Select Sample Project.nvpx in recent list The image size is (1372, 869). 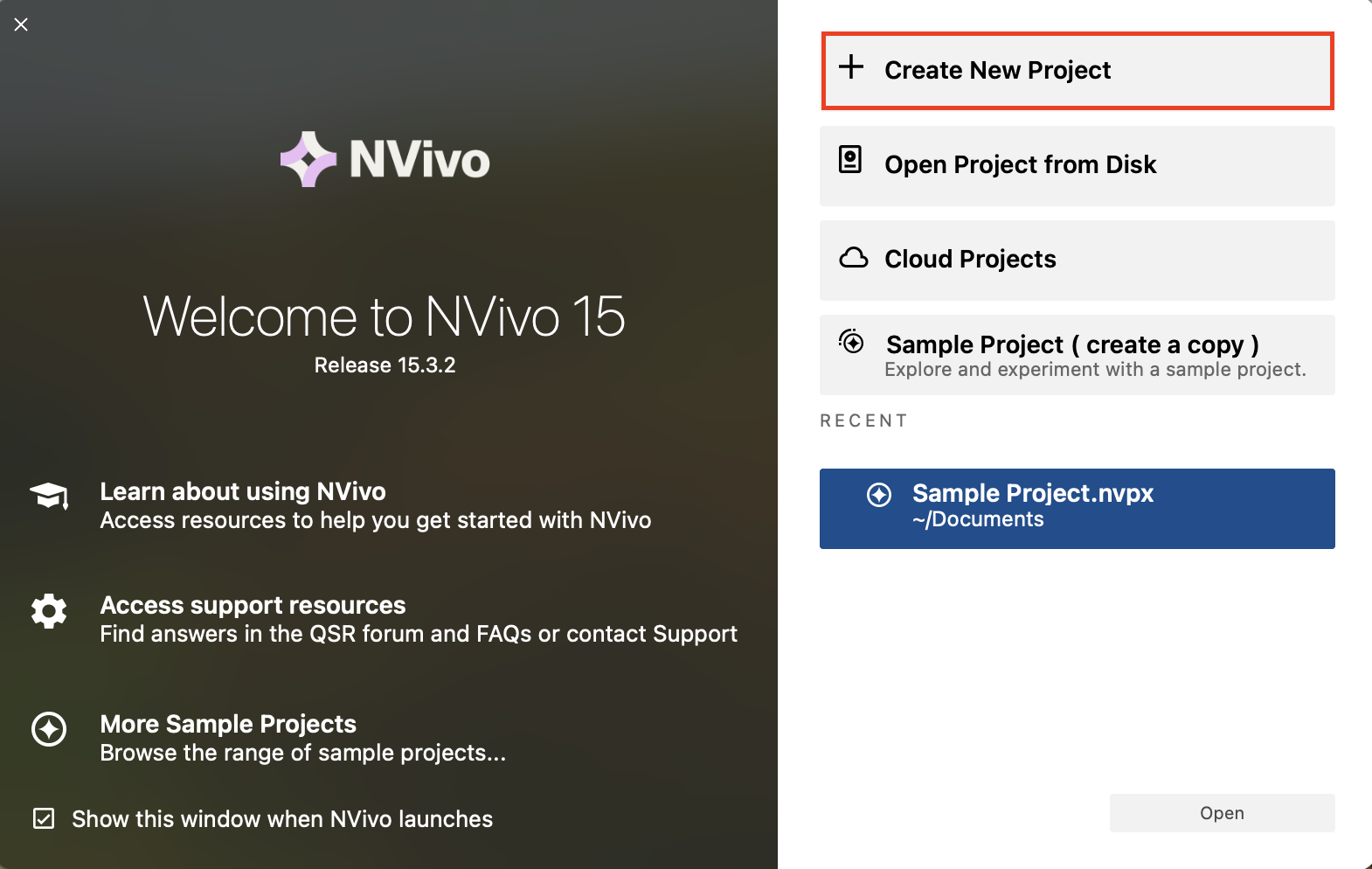(x=1078, y=509)
